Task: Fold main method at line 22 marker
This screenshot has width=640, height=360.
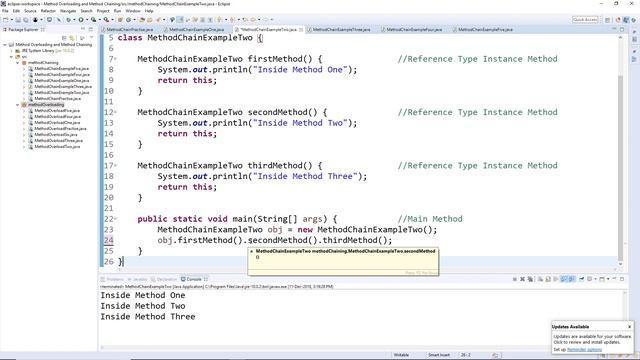Action: [x=116, y=219]
